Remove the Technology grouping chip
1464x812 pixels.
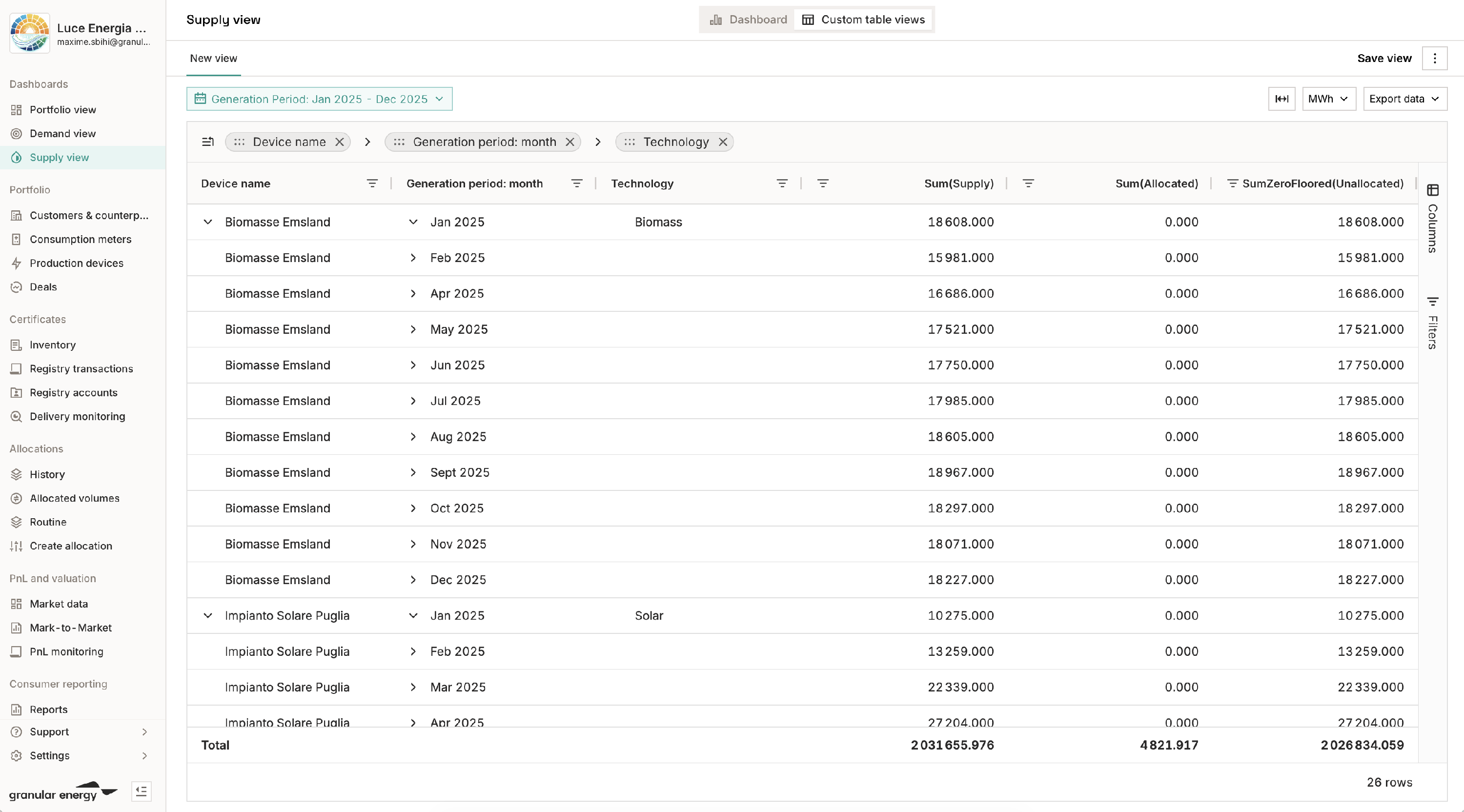point(722,142)
